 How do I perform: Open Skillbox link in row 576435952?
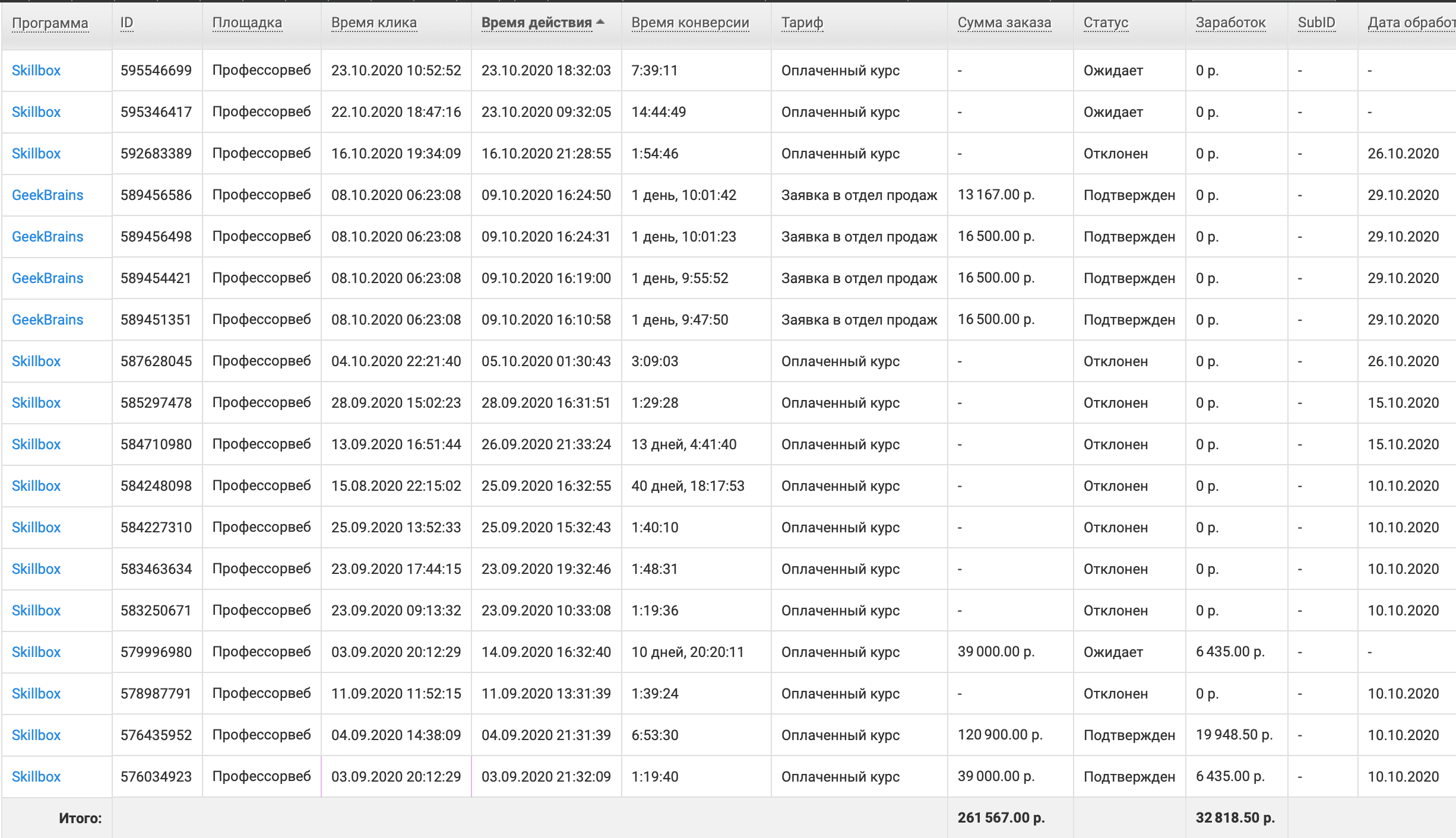(36, 735)
